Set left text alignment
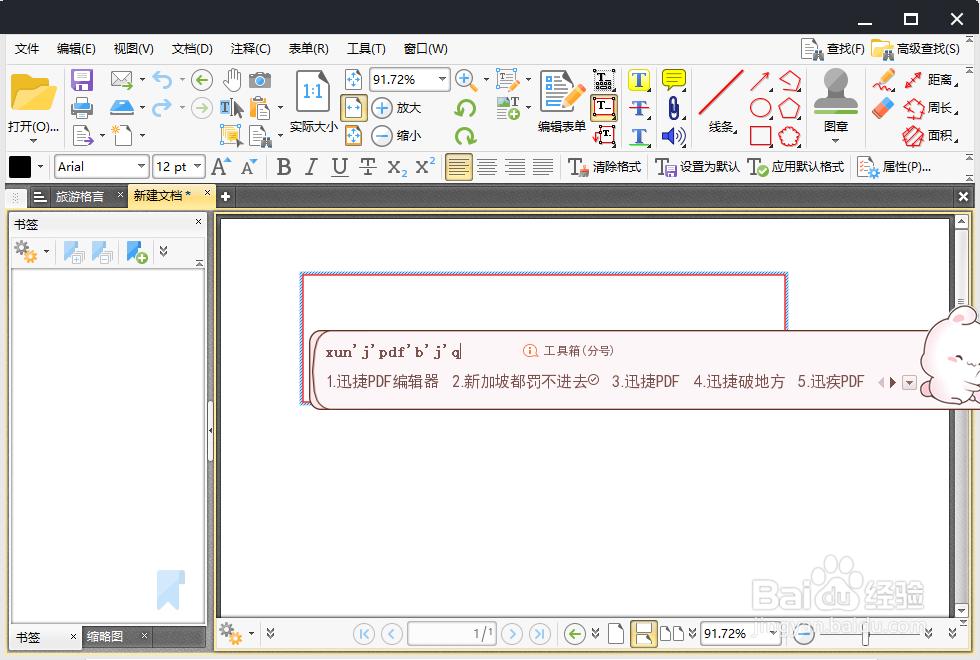980x660 pixels. [459, 167]
